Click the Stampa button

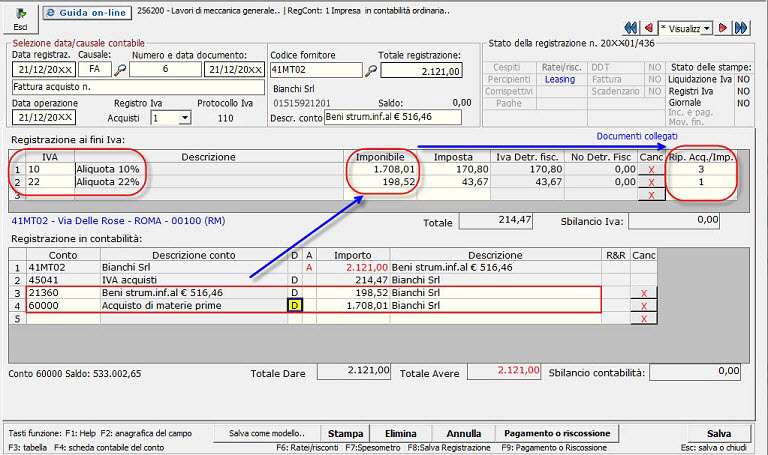tap(345, 433)
